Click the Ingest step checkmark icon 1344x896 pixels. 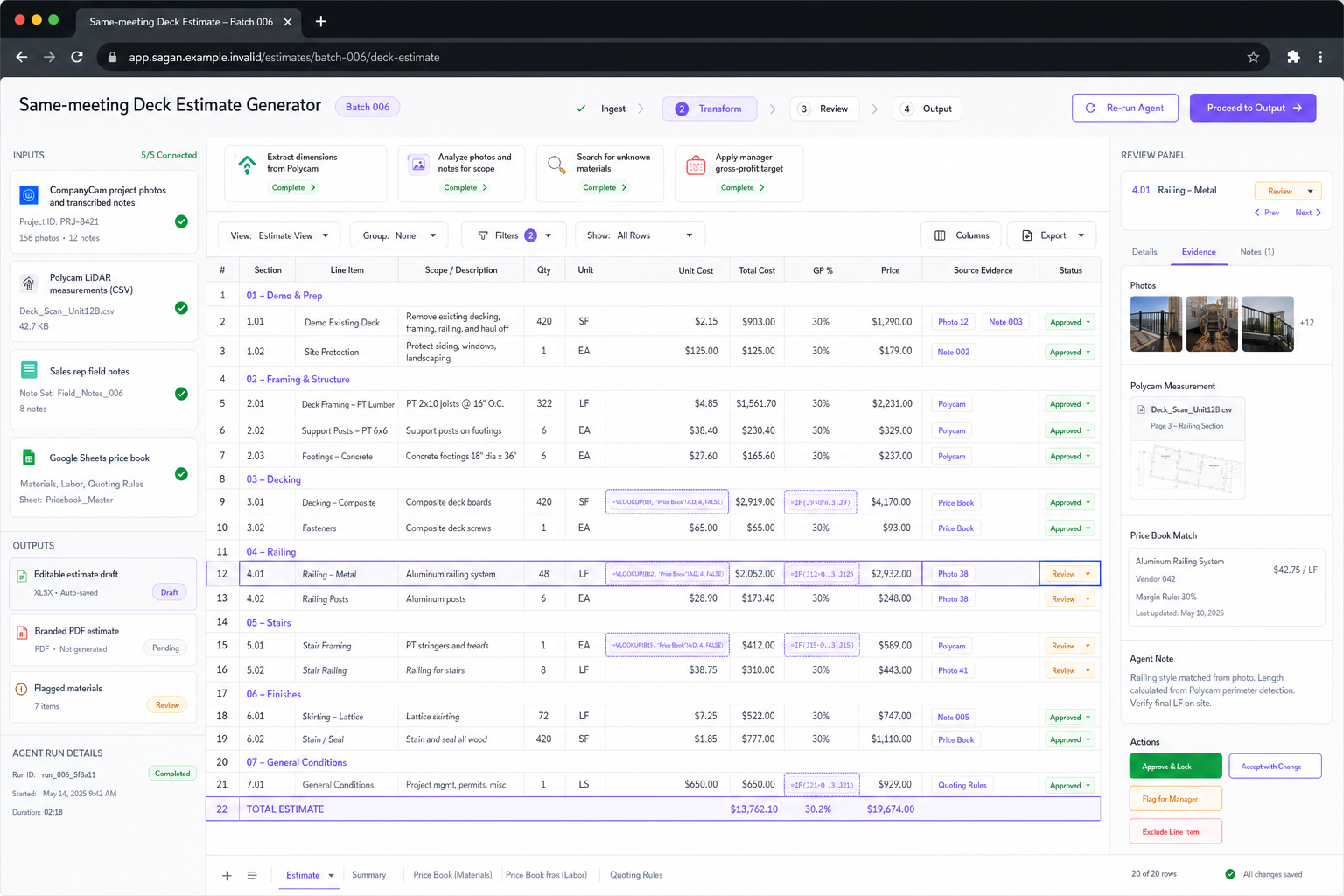click(581, 108)
